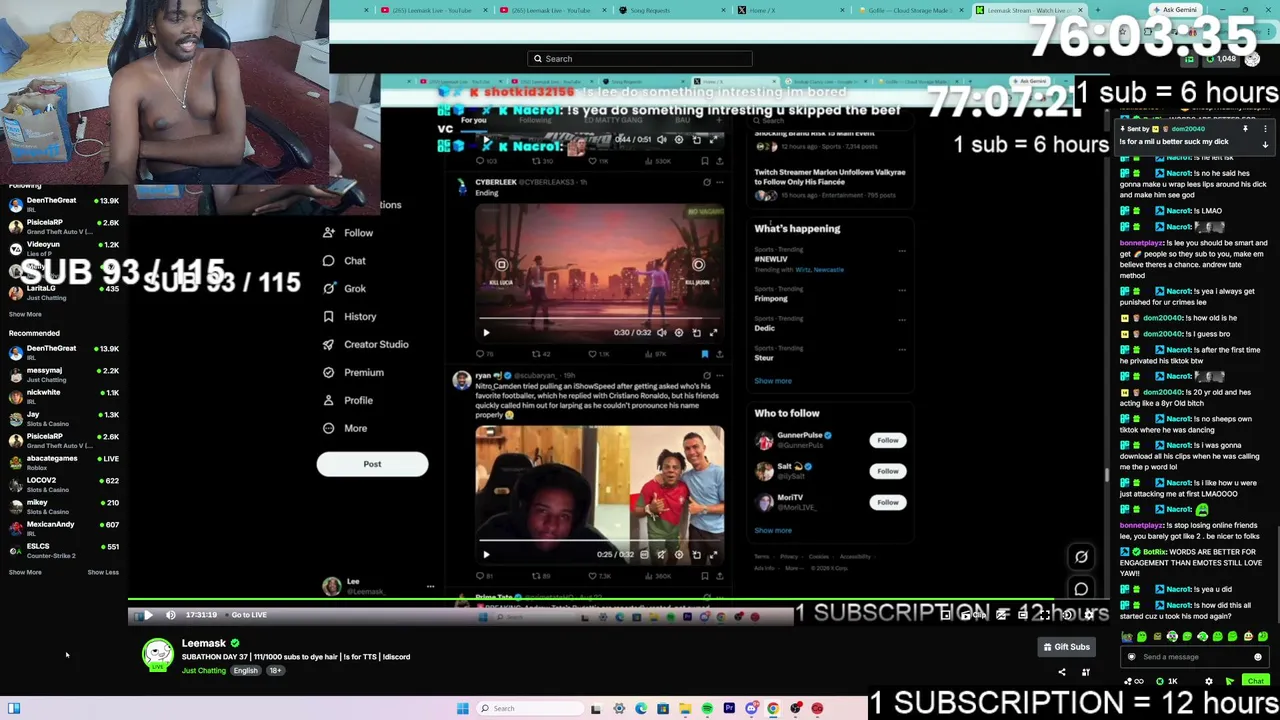Click the red Co icon on the taskbar
The height and width of the screenshot is (720, 1280).
[817, 709]
